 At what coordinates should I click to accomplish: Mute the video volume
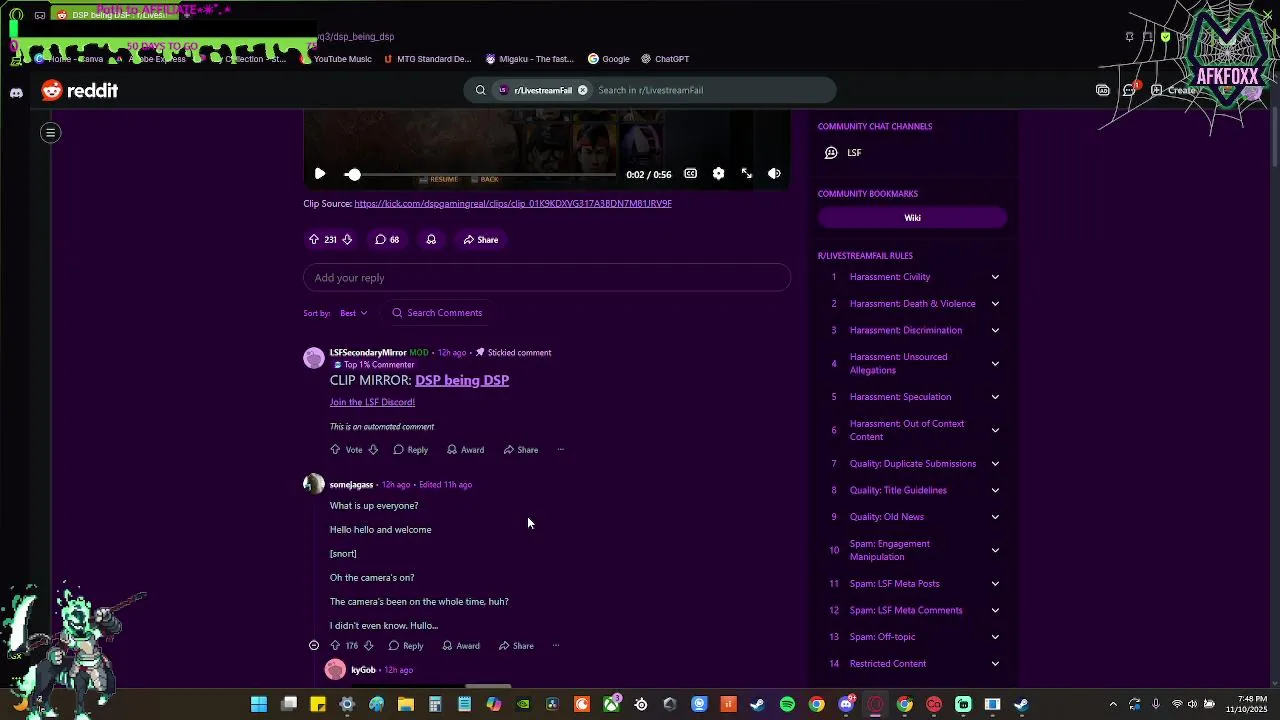[774, 174]
